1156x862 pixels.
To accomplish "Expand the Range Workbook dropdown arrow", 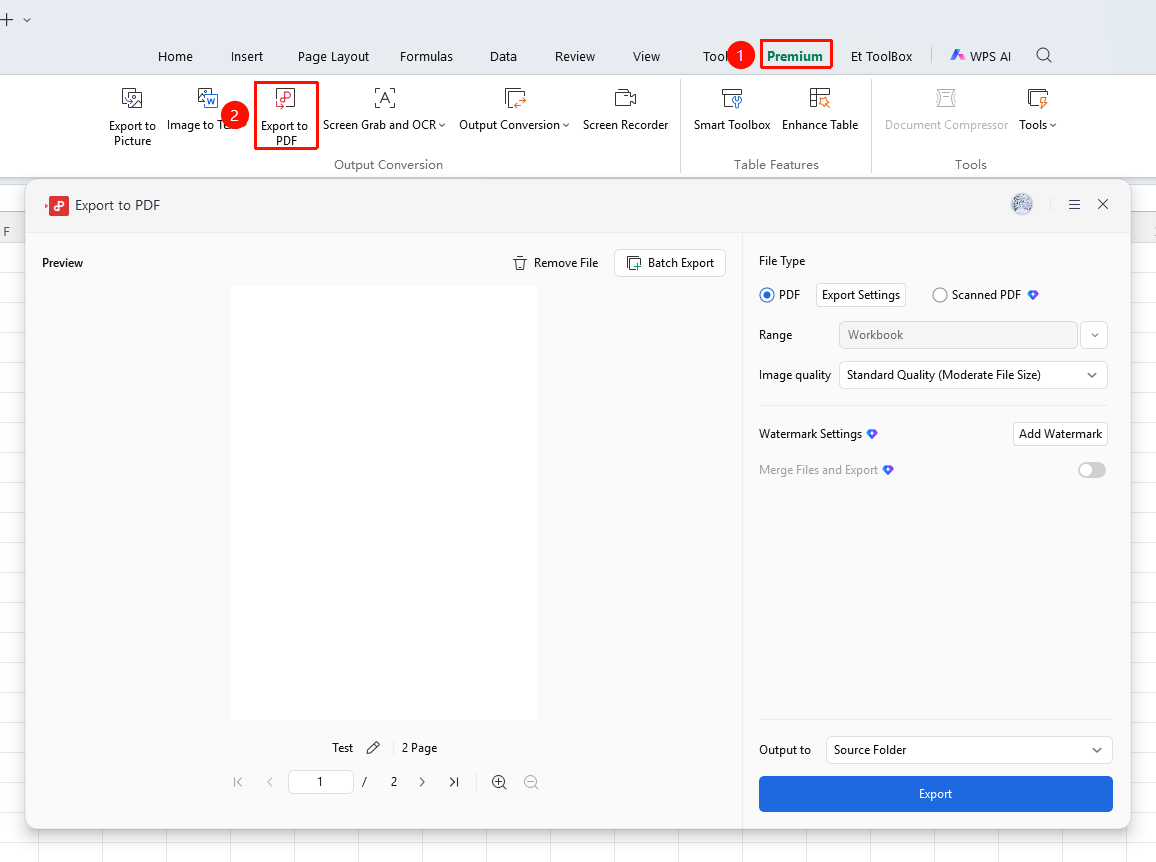I will 1094,335.
